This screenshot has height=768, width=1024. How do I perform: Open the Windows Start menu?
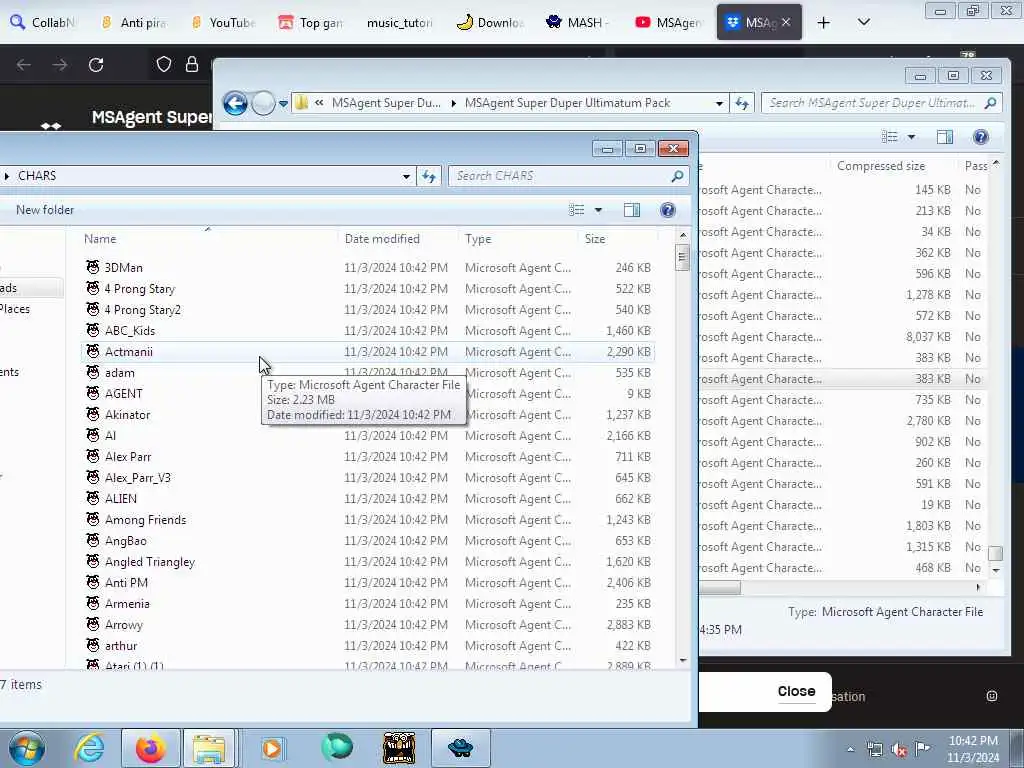pyautogui.click(x=26, y=748)
